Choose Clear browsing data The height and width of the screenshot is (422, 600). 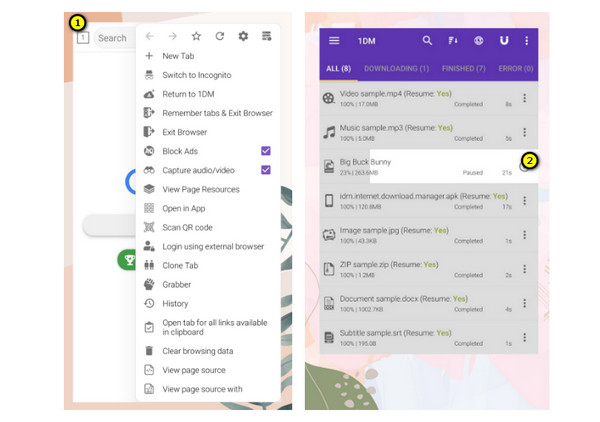coord(208,351)
